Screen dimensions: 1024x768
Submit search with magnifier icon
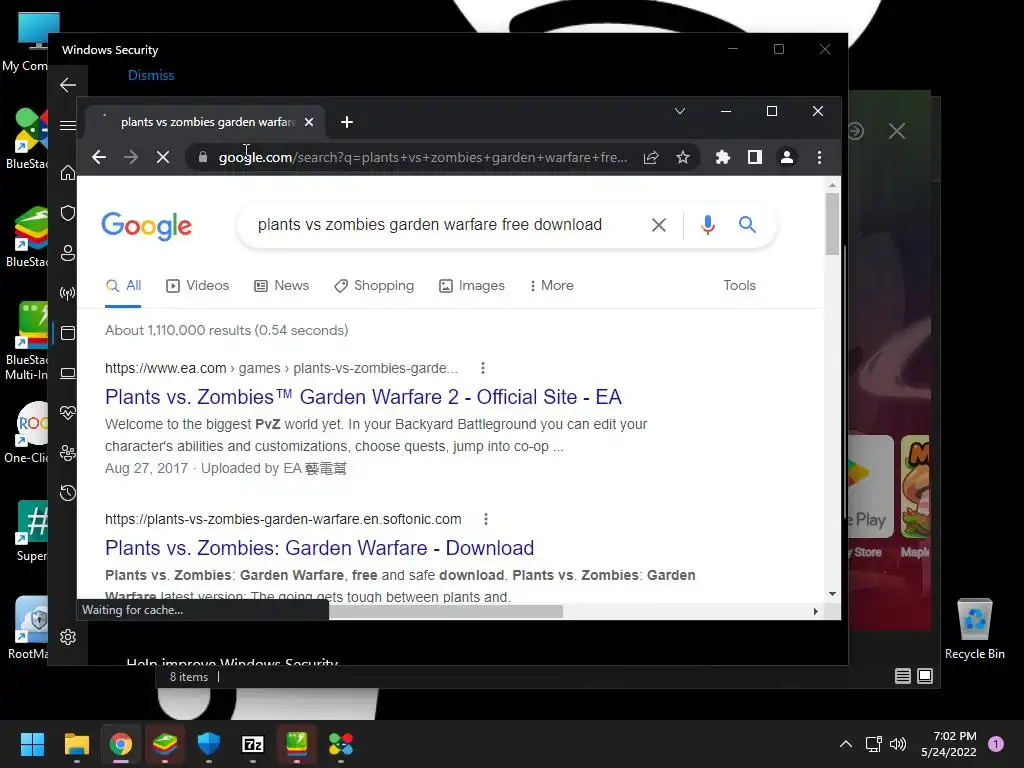(747, 225)
